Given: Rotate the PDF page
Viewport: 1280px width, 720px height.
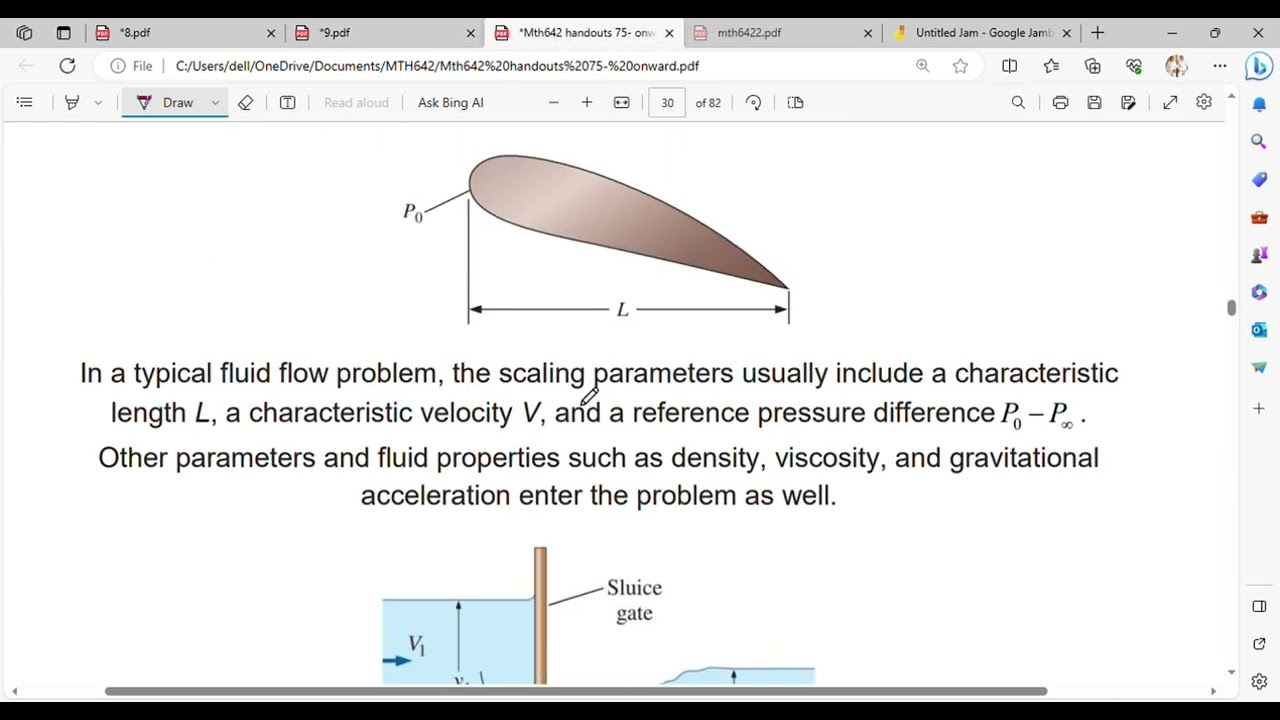Looking at the screenshot, I should tap(753, 102).
